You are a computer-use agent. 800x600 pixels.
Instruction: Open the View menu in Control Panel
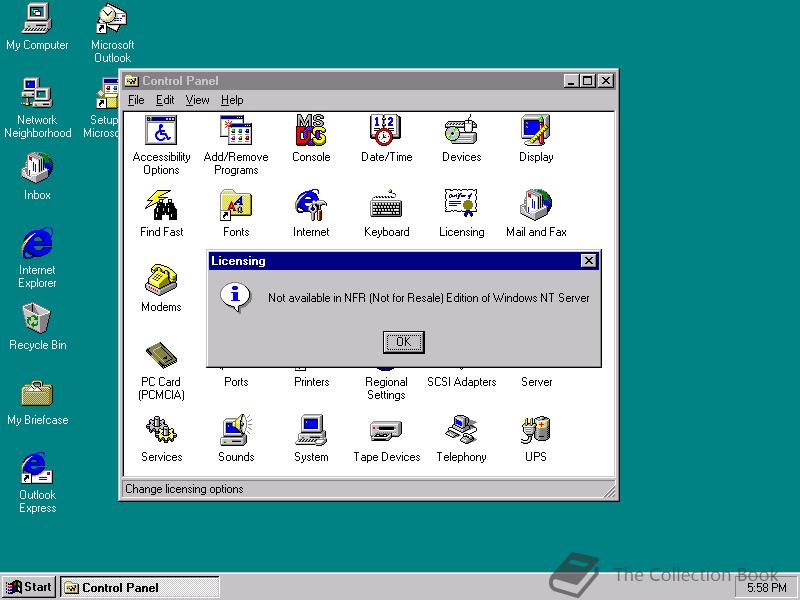(197, 100)
